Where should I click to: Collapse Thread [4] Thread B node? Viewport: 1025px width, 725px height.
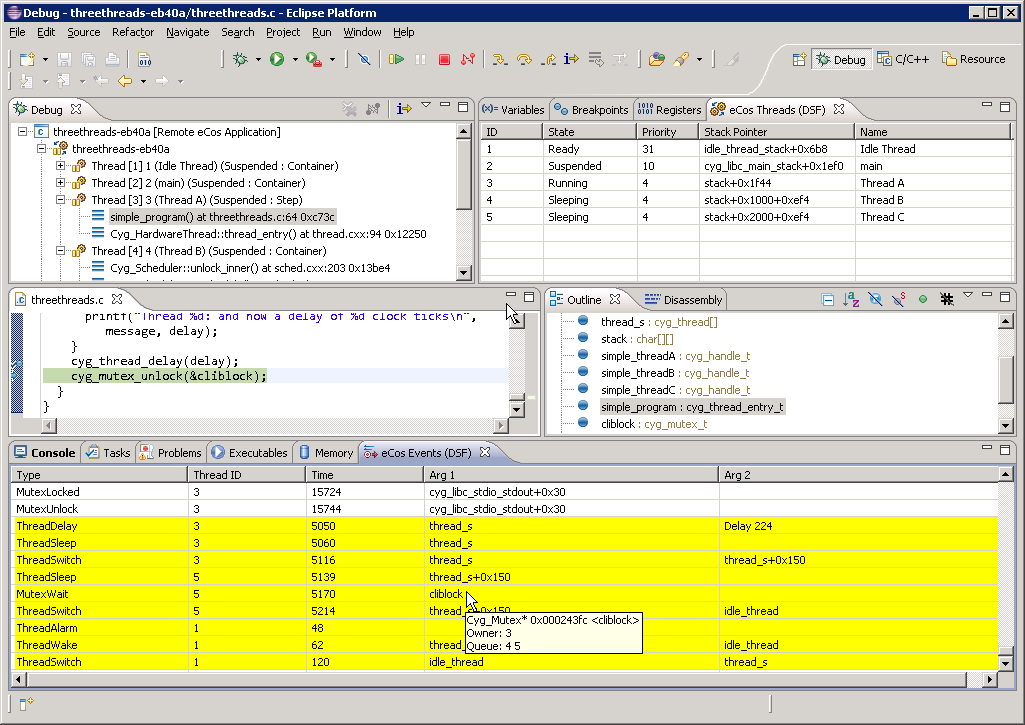pyautogui.click(x=60, y=250)
